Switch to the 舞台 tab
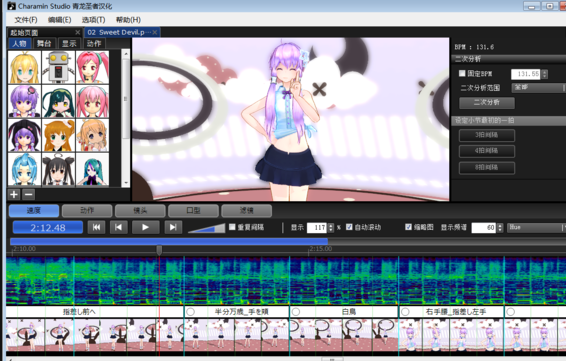 tap(44, 44)
